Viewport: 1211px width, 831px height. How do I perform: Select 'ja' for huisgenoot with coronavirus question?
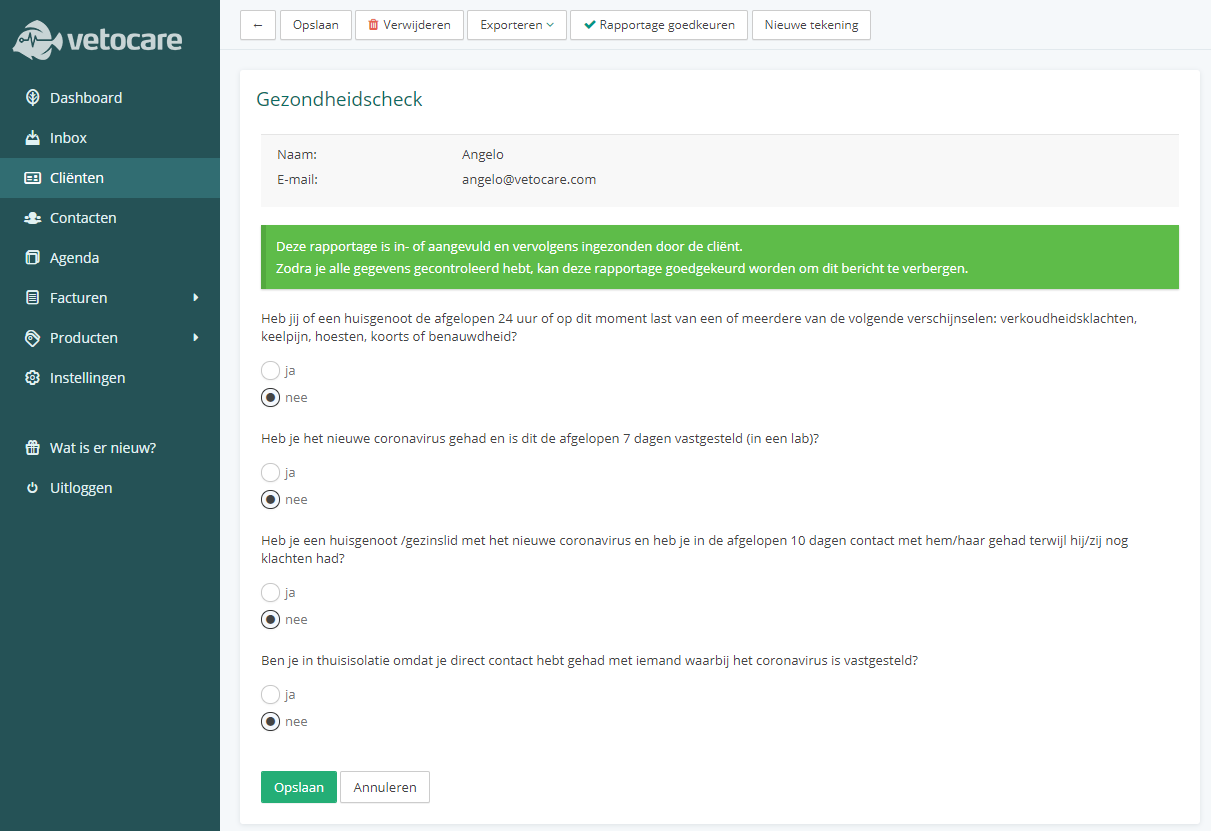(x=270, y=592)
